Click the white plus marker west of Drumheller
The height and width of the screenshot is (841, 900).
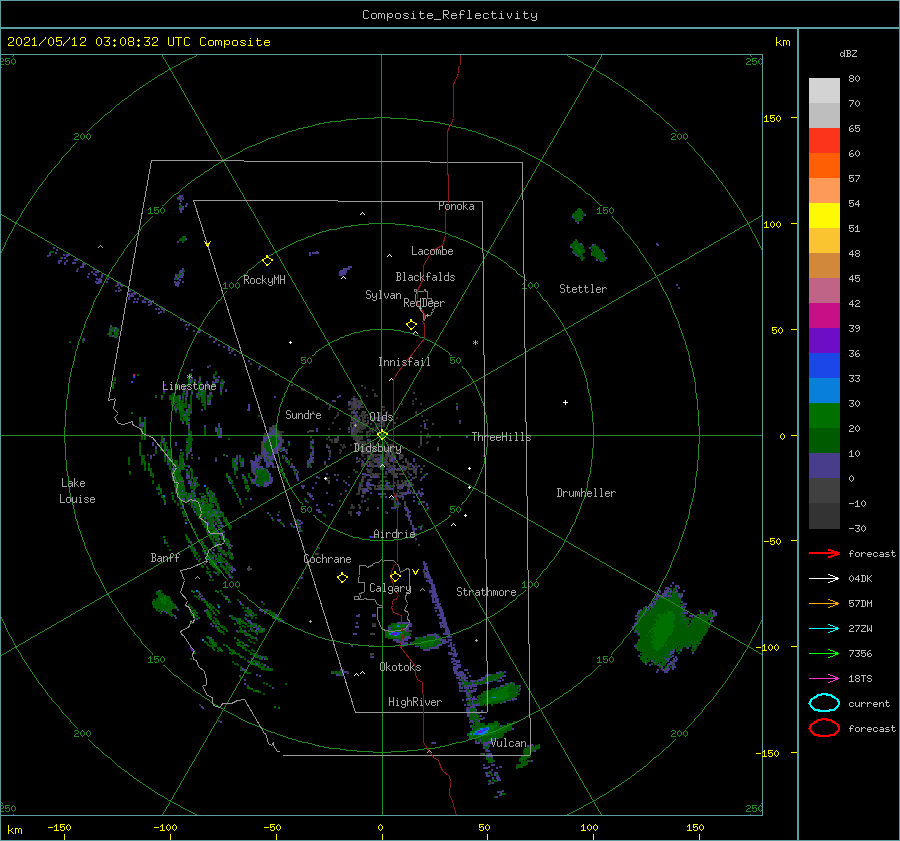[x=565, y=402]
